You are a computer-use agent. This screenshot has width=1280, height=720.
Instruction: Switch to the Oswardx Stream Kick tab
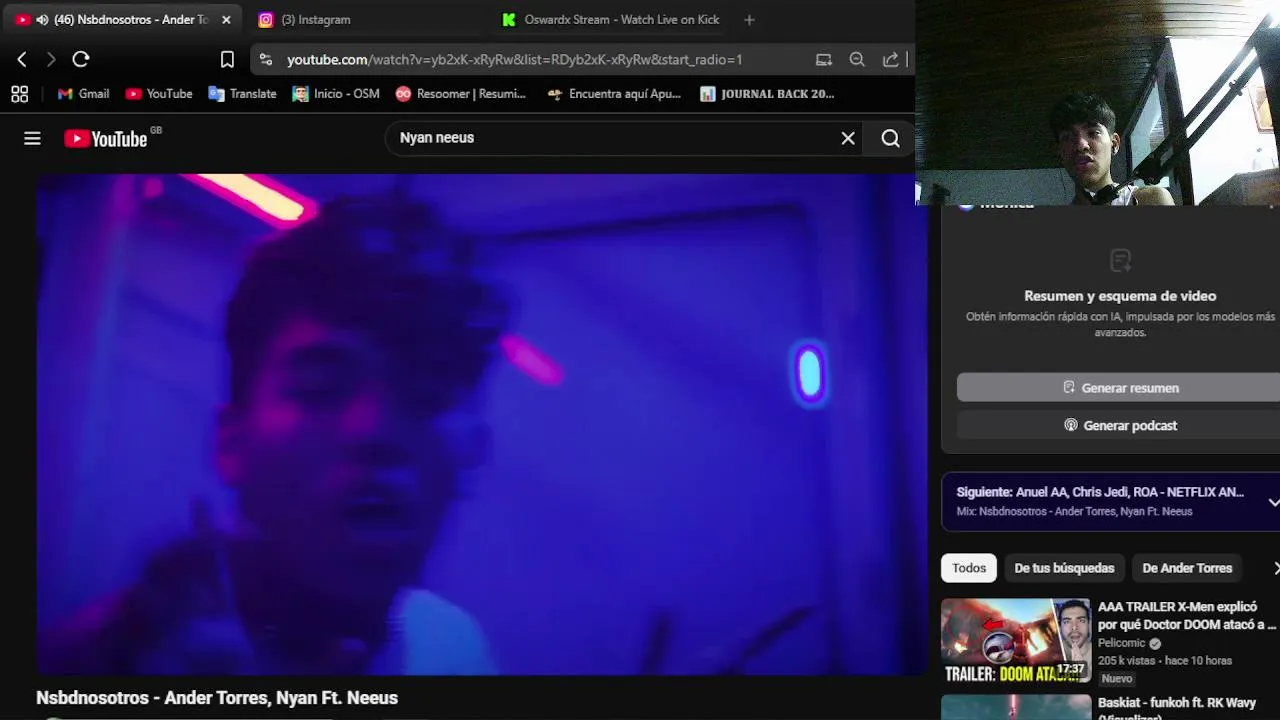point(611,20)
